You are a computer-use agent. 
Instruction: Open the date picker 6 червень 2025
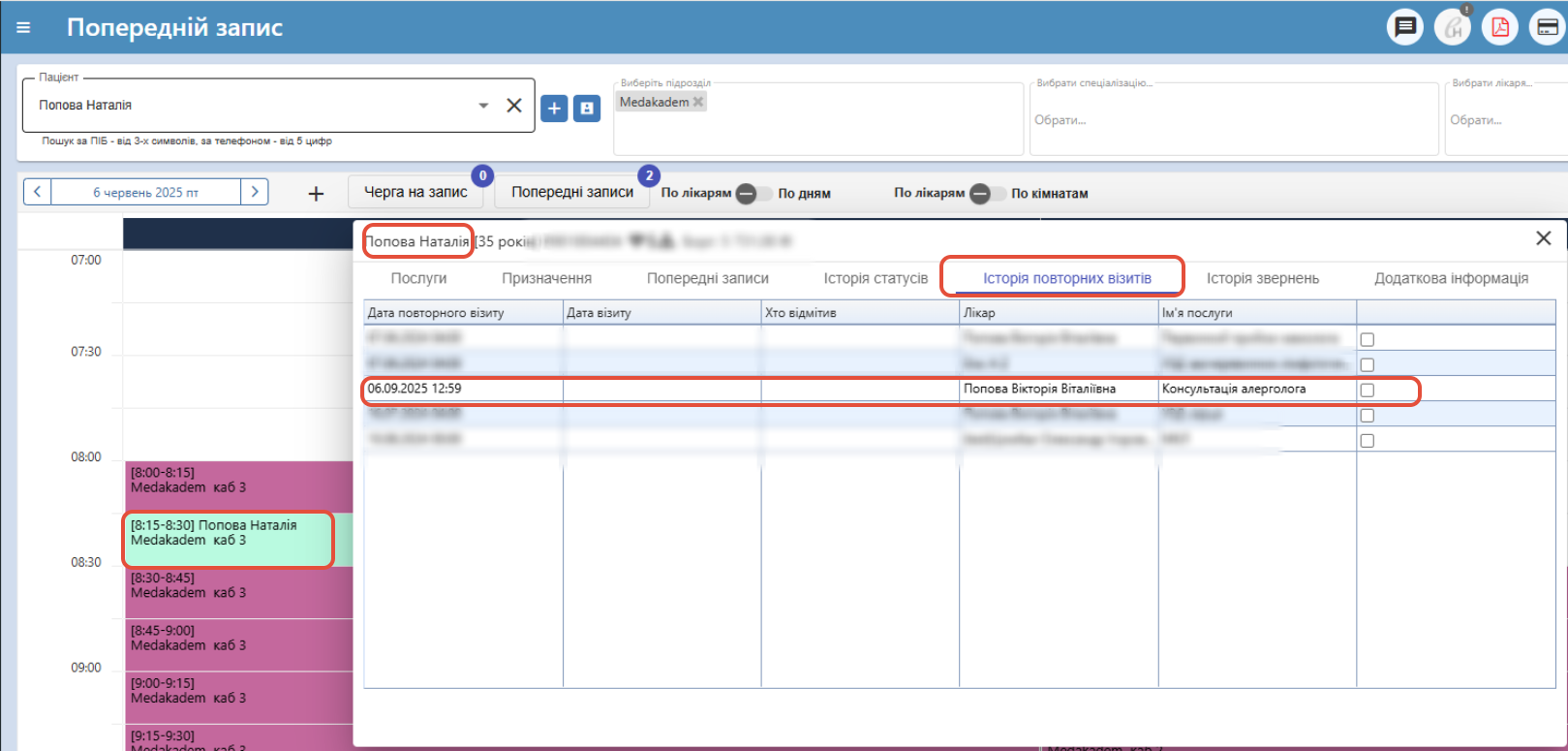pos(145,192)
